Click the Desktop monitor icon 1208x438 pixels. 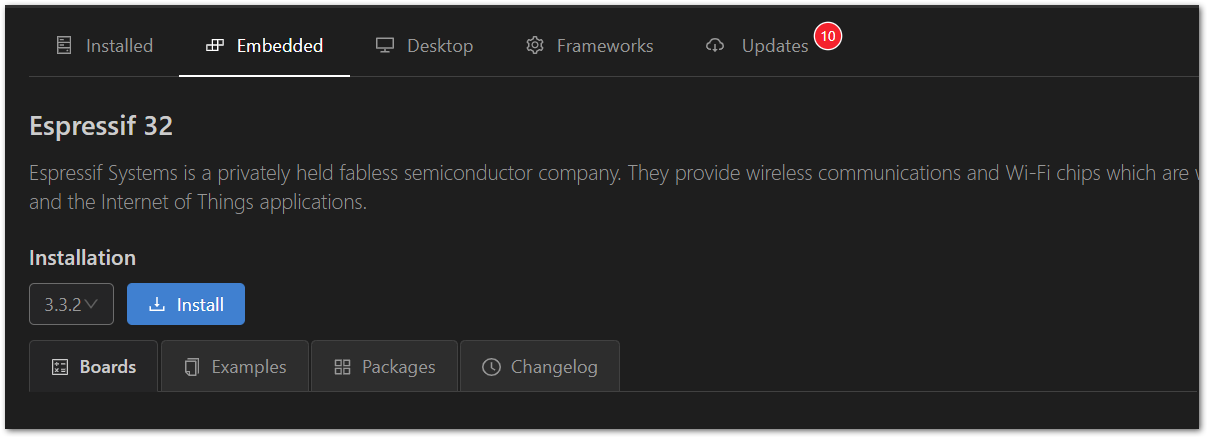pyautogui.click(x=385, y=46)
